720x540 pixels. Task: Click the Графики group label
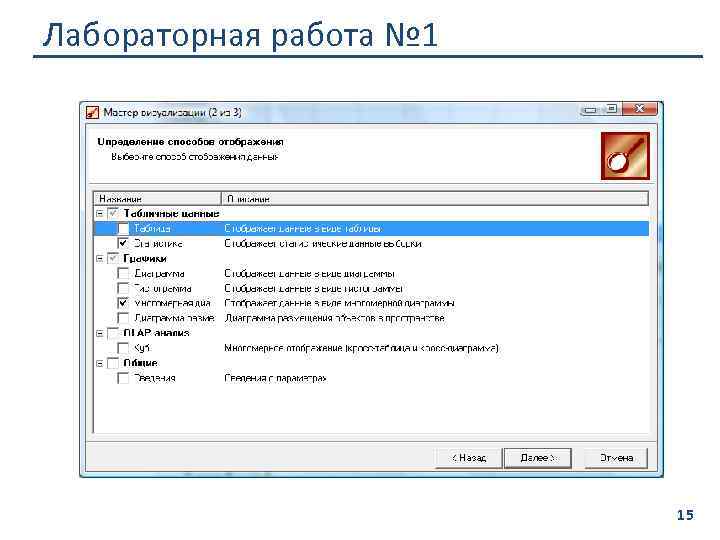pos(145,259)
